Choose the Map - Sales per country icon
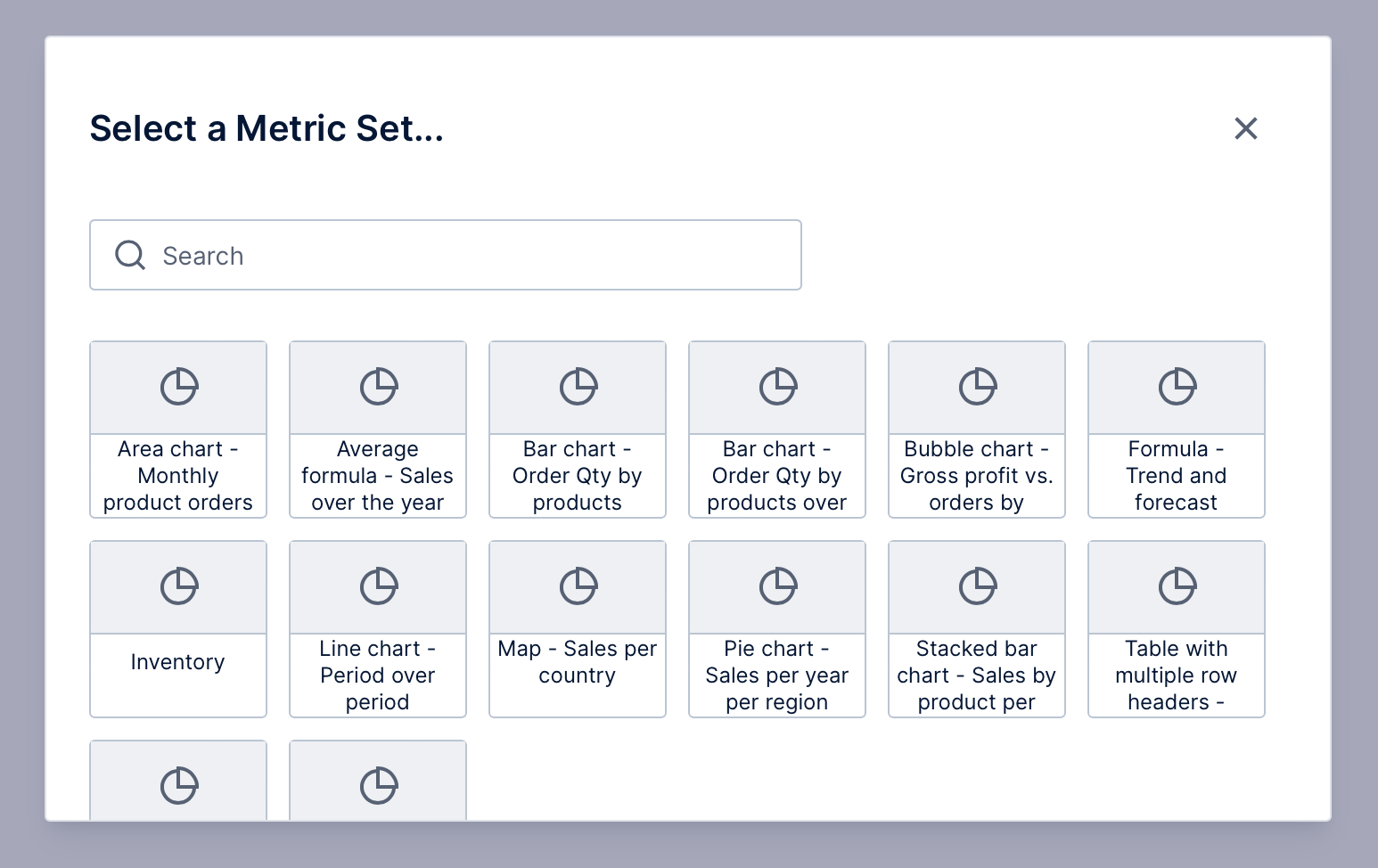 click(x=578, y=586)
